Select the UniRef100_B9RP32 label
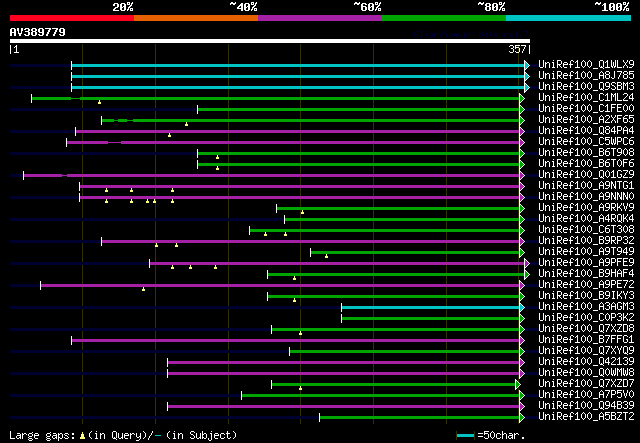640x443 pixels. (x=586, y=240)
